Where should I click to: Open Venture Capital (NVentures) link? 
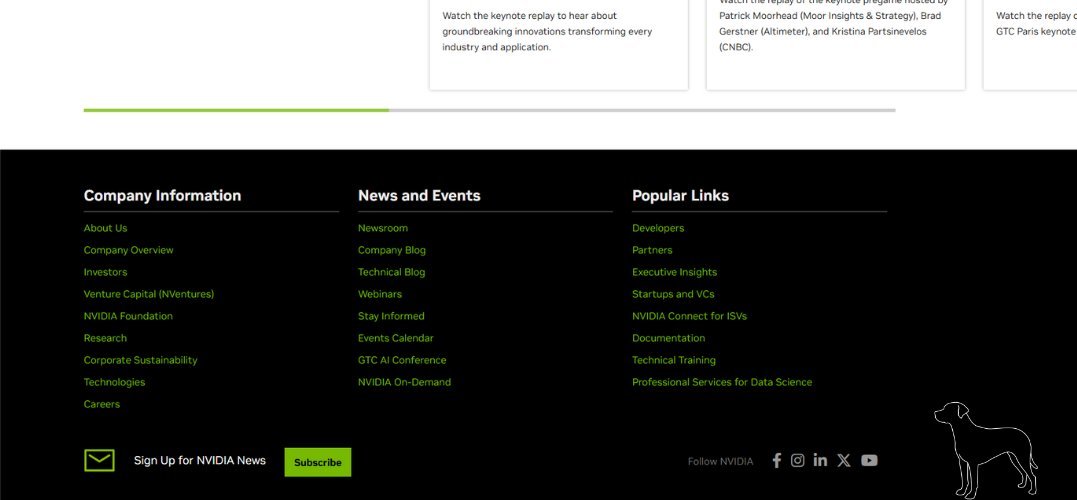pos(148,294)
